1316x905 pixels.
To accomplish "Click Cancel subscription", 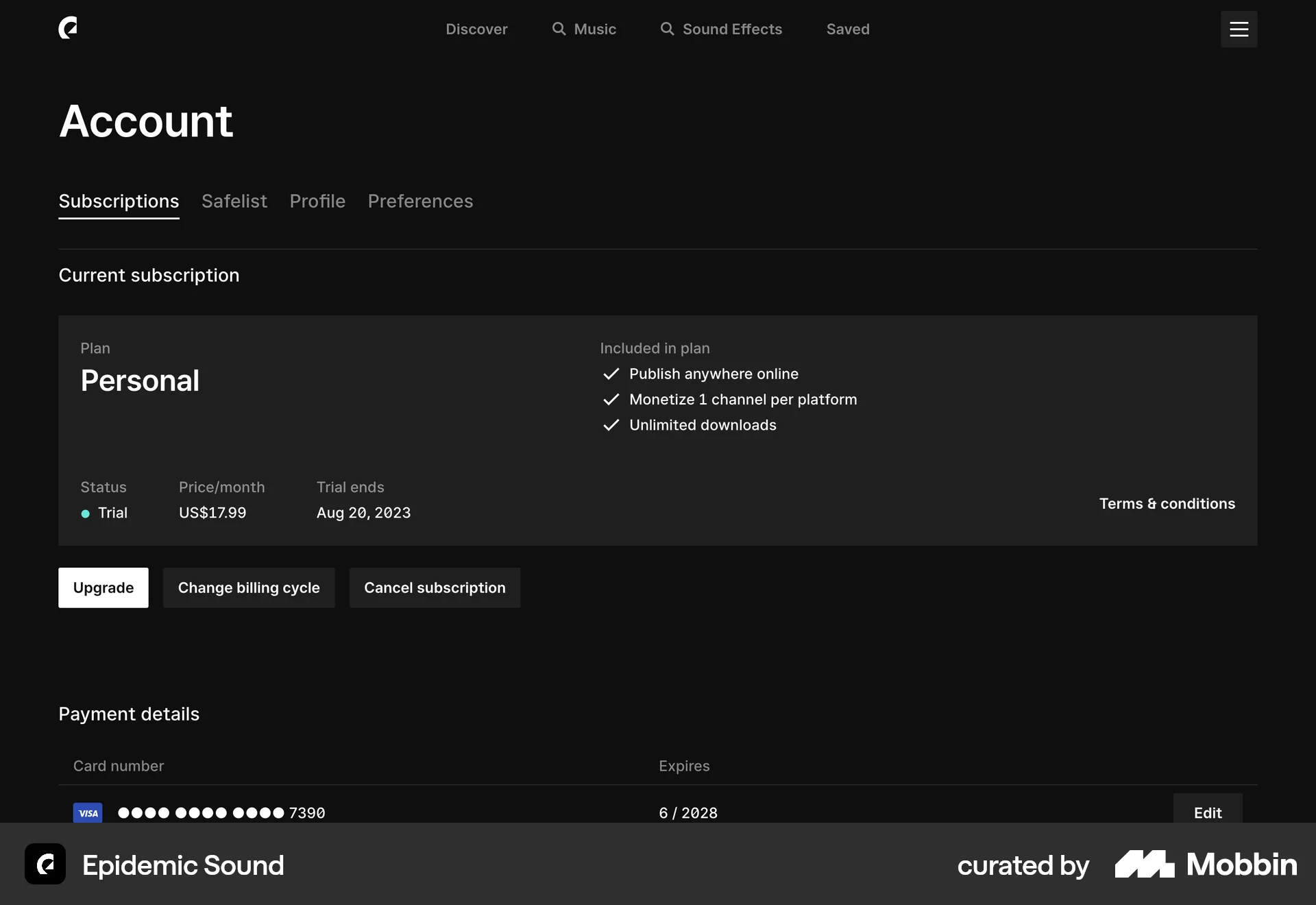I will tap(435, 588).
